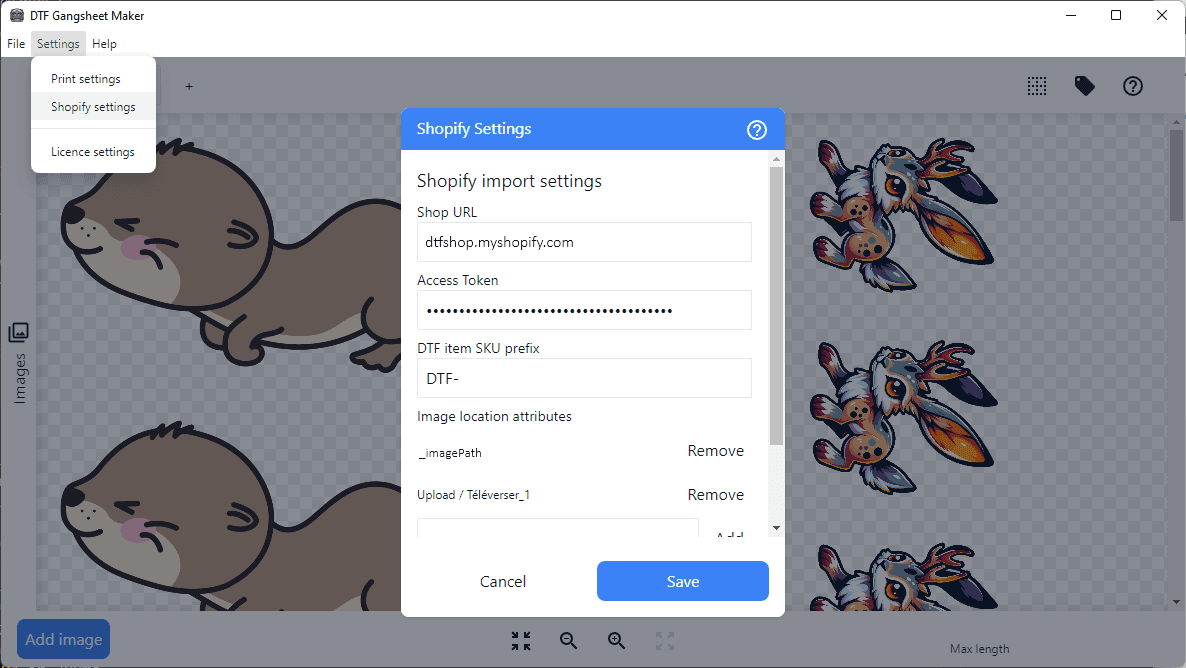Click the DTF item SKU prefix field
This screenshot has width=1186, height=668.
tap(584, 378)
